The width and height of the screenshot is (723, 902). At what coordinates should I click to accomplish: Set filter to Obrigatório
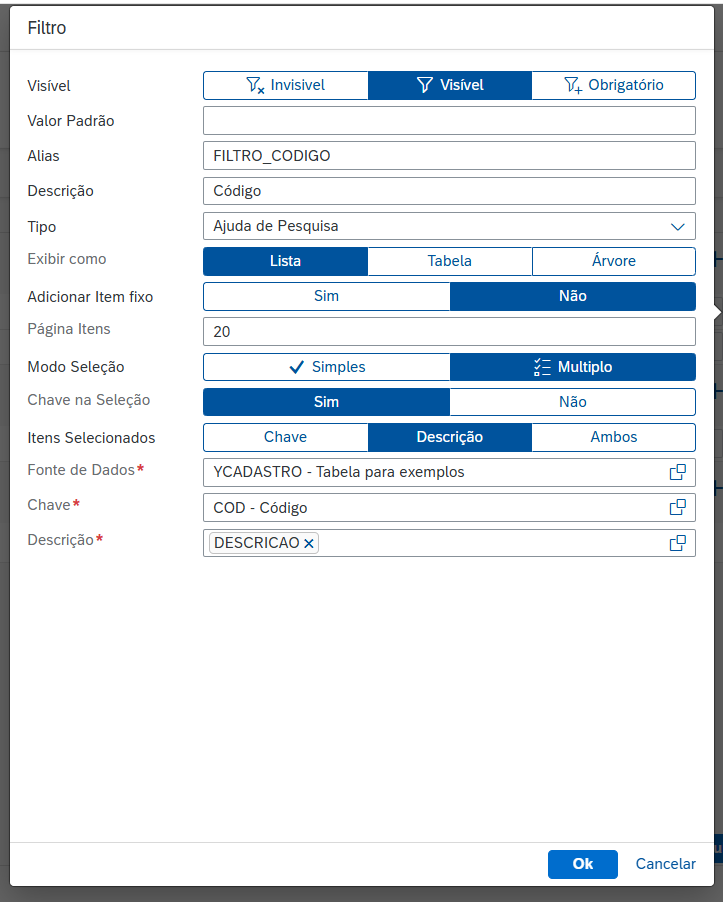614,85
